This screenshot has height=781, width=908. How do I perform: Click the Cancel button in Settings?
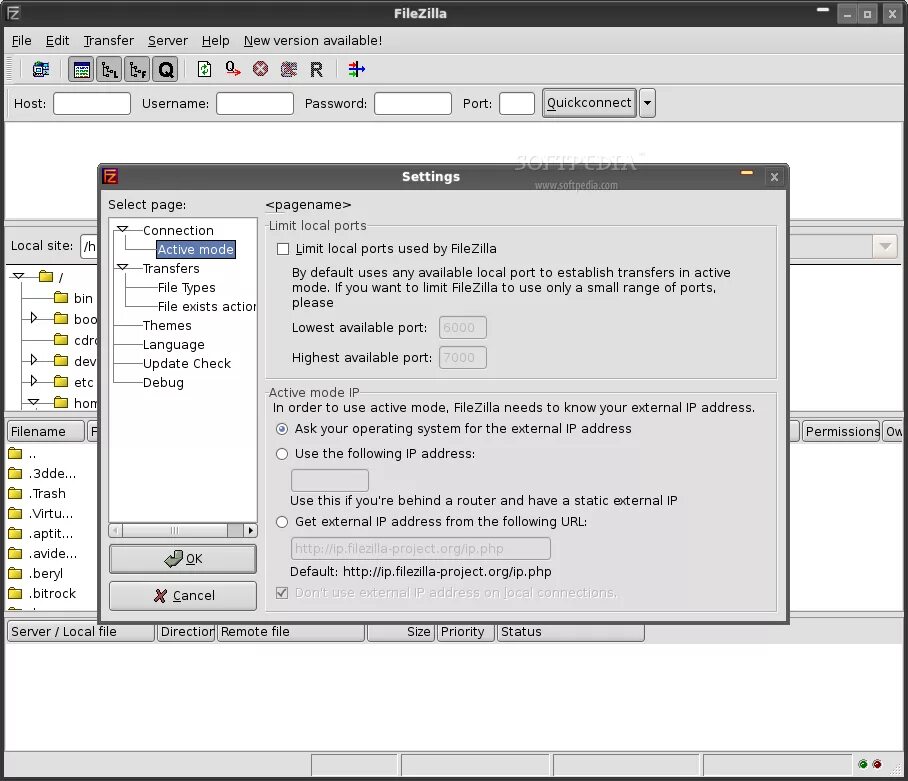pyautogui.click(x=182, y=596)
